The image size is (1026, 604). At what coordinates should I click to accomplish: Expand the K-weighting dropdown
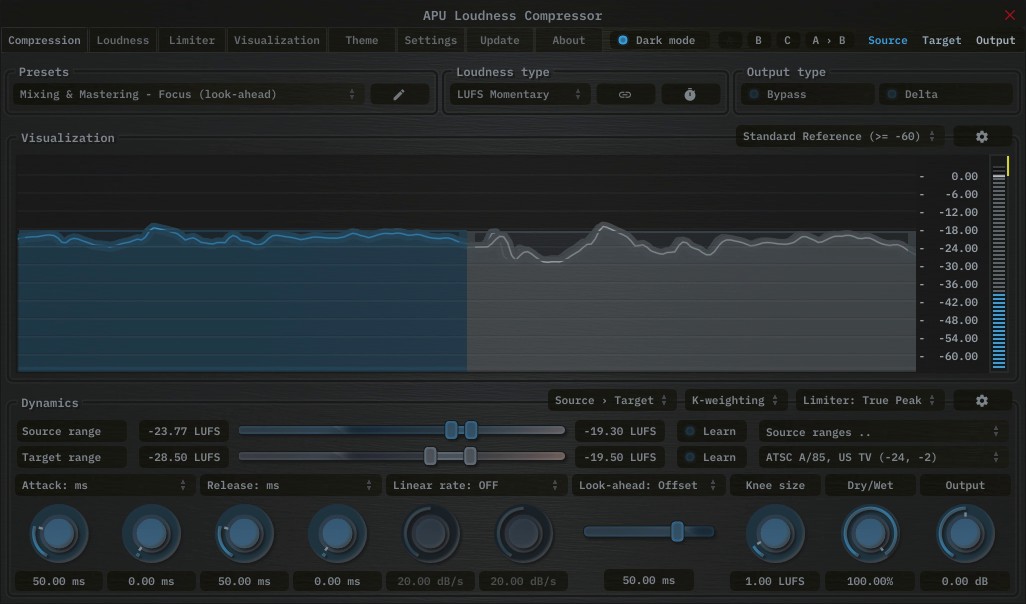[735, 399]
